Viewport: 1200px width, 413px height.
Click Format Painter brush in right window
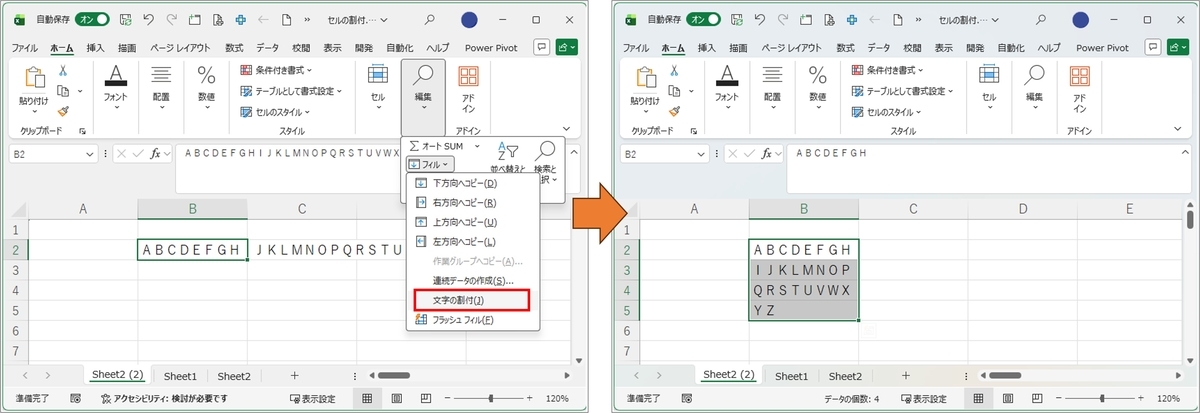[x=674, y=112]
